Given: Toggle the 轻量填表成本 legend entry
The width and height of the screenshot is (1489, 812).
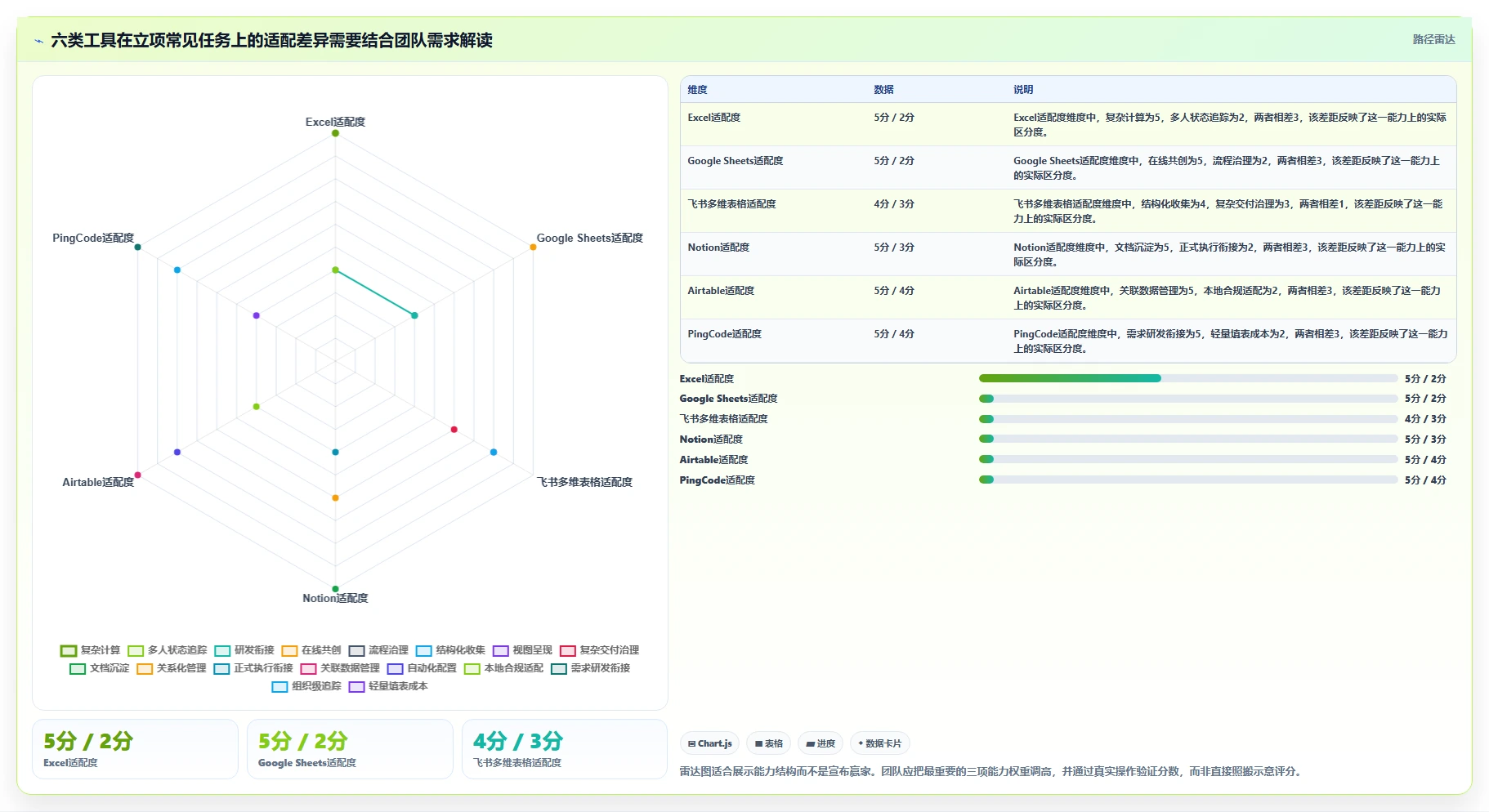Looking at the screenshot, I should click(x=388, y=686).
